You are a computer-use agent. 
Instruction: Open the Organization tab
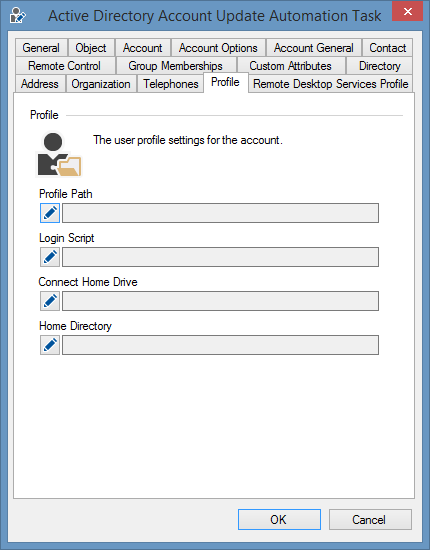(x=101, y=84)
